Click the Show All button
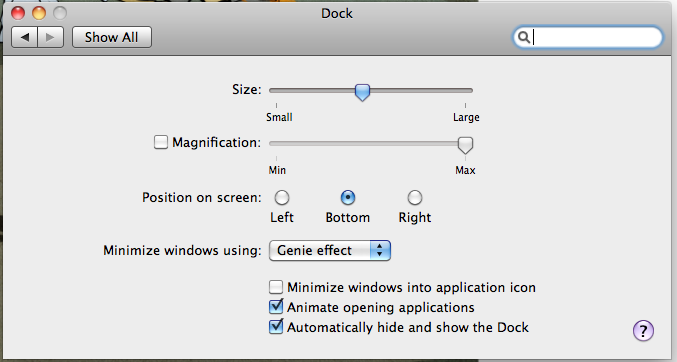 point(112,37)
